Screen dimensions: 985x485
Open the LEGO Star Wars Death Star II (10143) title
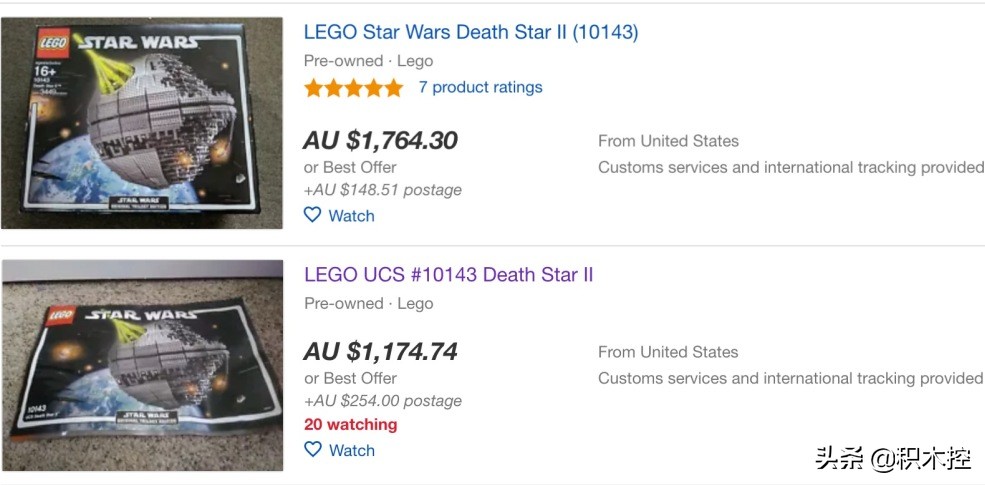click(471, 32)
